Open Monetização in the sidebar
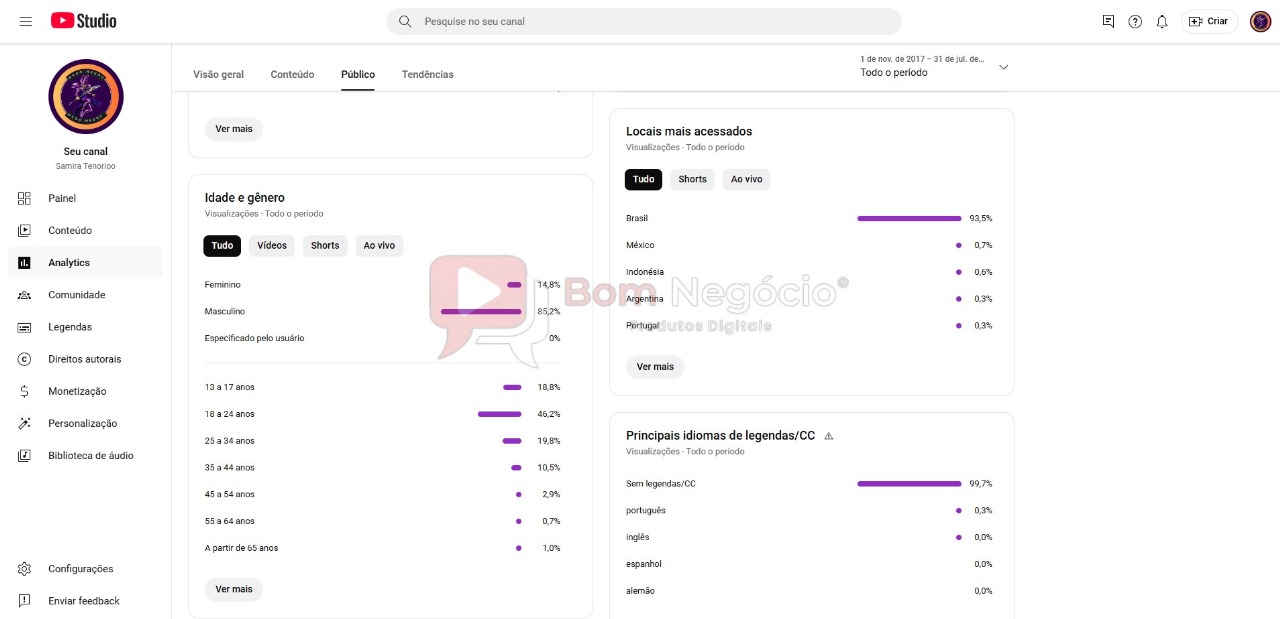 [85, 391]
